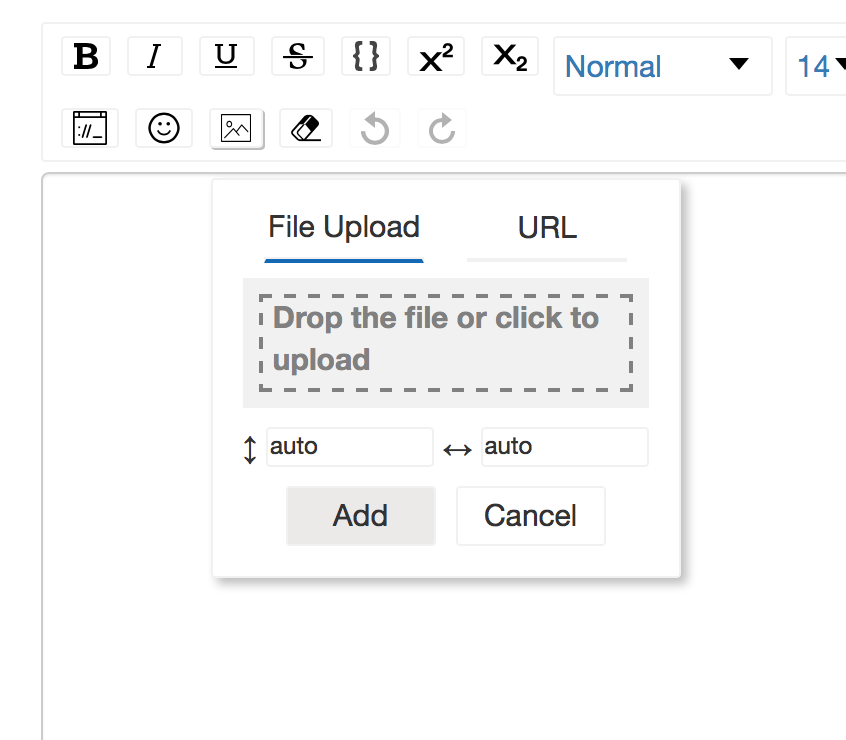Toggle underline formatting
The width and height of the screenshot is (846, 740).
coord(226,56)
